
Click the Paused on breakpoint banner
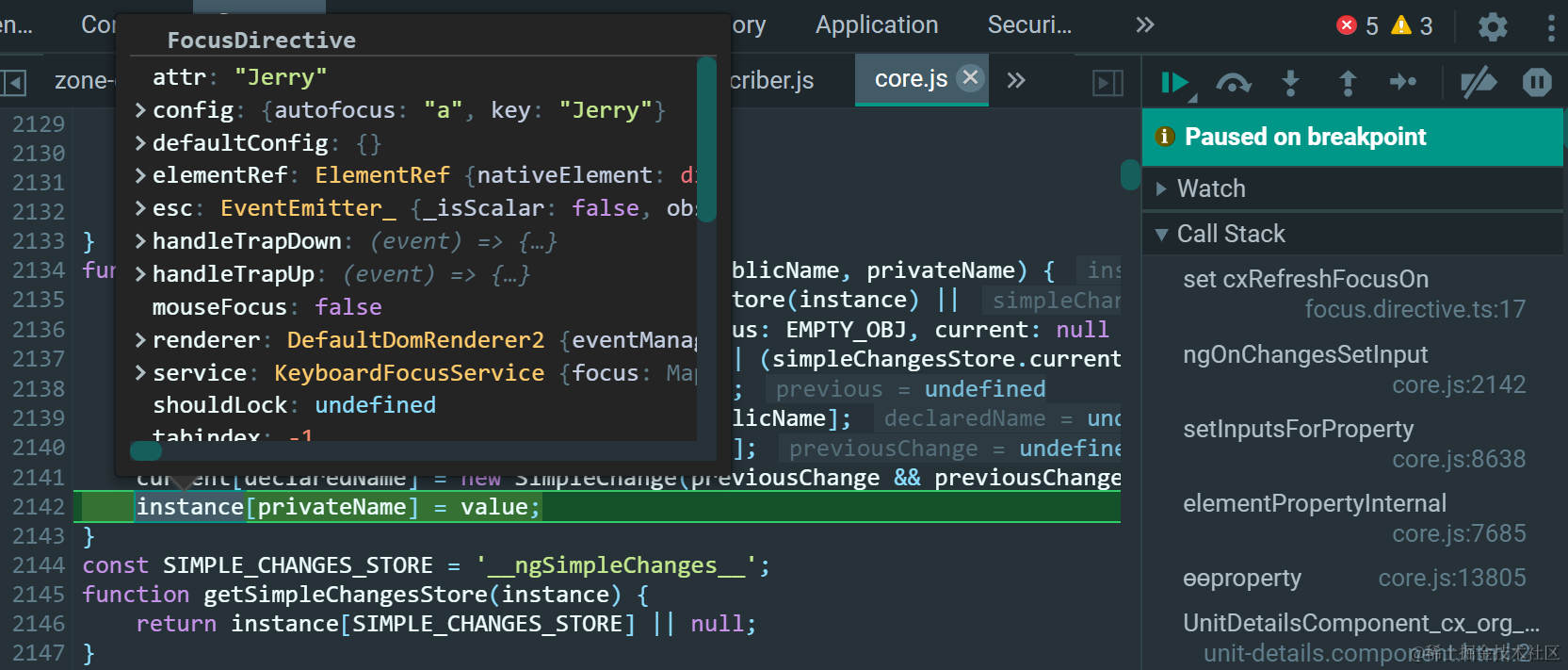click(x=1352, y=138)
